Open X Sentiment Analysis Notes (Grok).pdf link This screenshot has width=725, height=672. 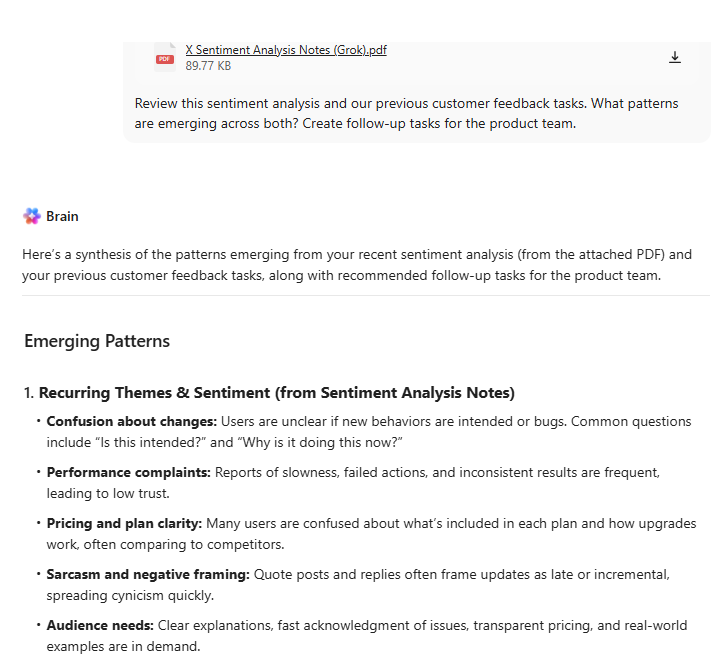point(285,50)
